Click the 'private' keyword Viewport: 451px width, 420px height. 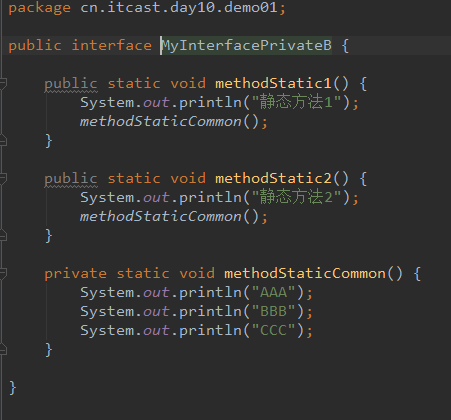coord(76,274)
